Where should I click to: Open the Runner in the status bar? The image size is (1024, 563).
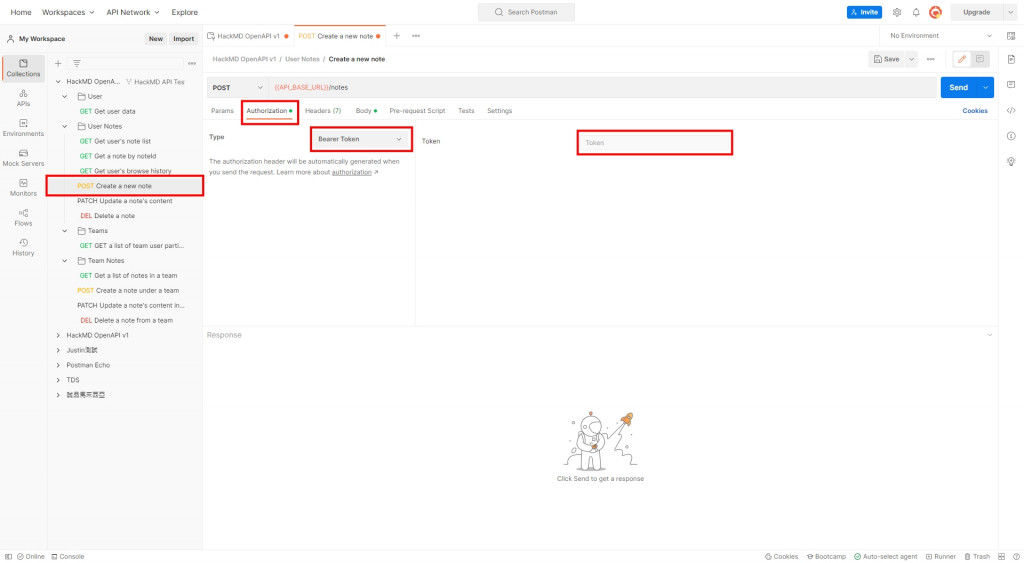pos(940,556)
